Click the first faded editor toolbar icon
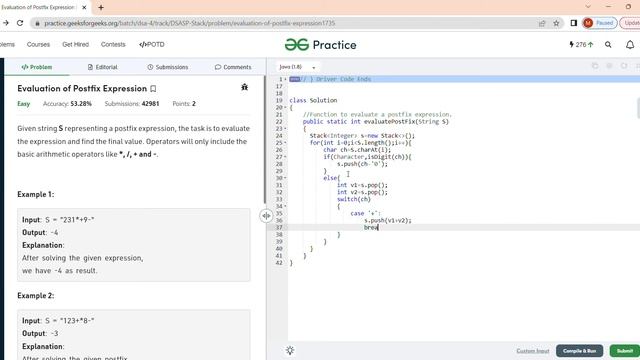Viewport: 640px width, 360px height. click(595, 66)
